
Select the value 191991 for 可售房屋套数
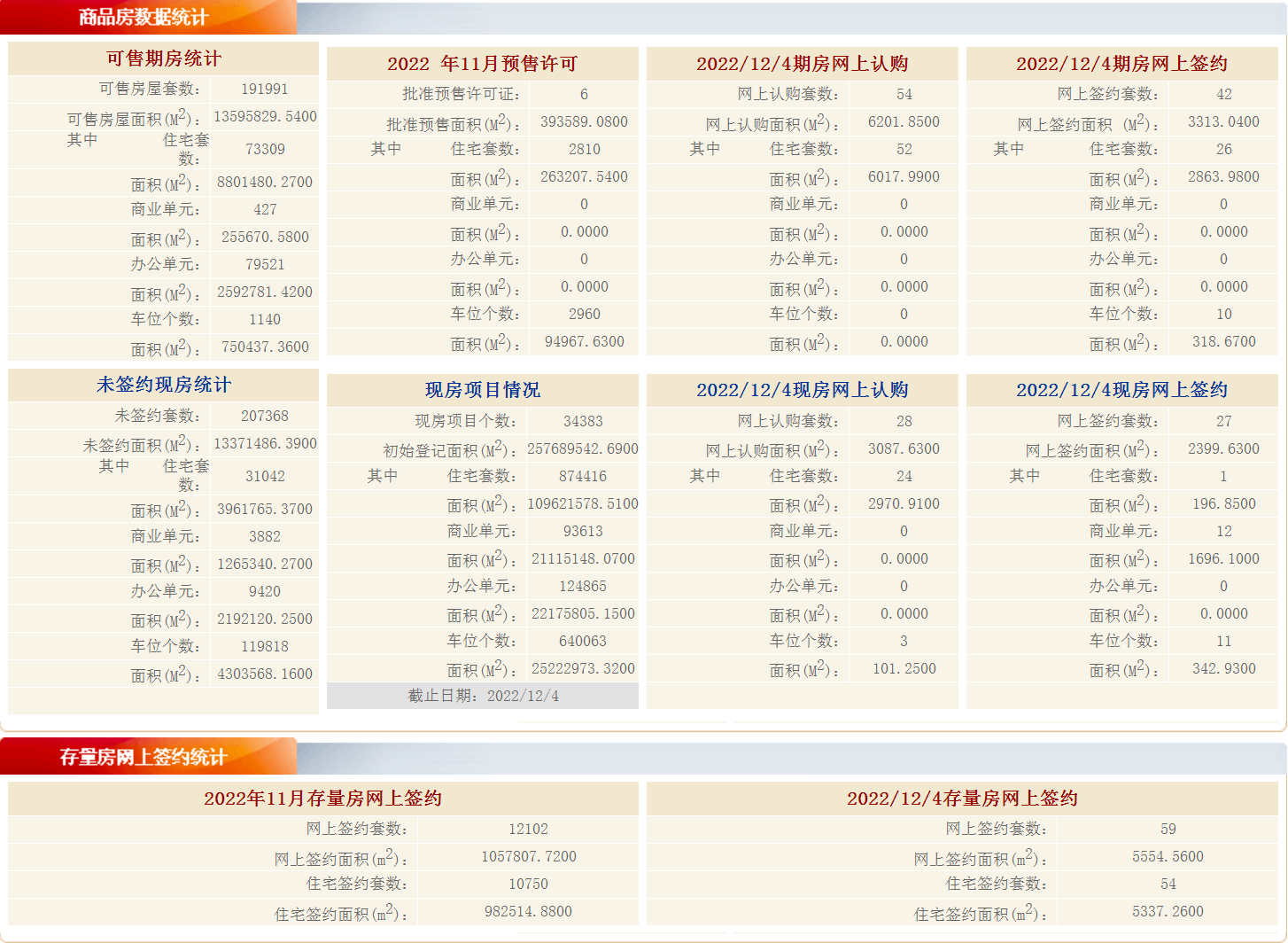[265, 89]
